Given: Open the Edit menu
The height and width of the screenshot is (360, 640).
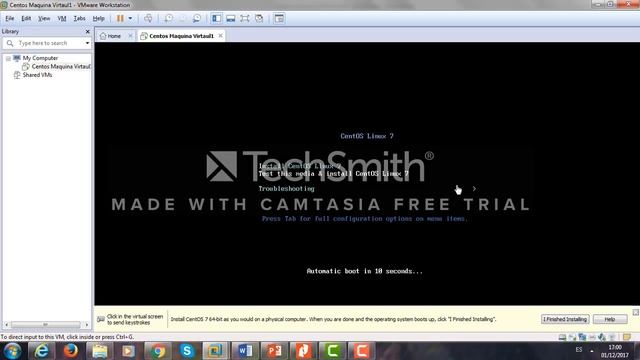Looking at the screenshot, I should pyautogui.click(x=26, y=18).
